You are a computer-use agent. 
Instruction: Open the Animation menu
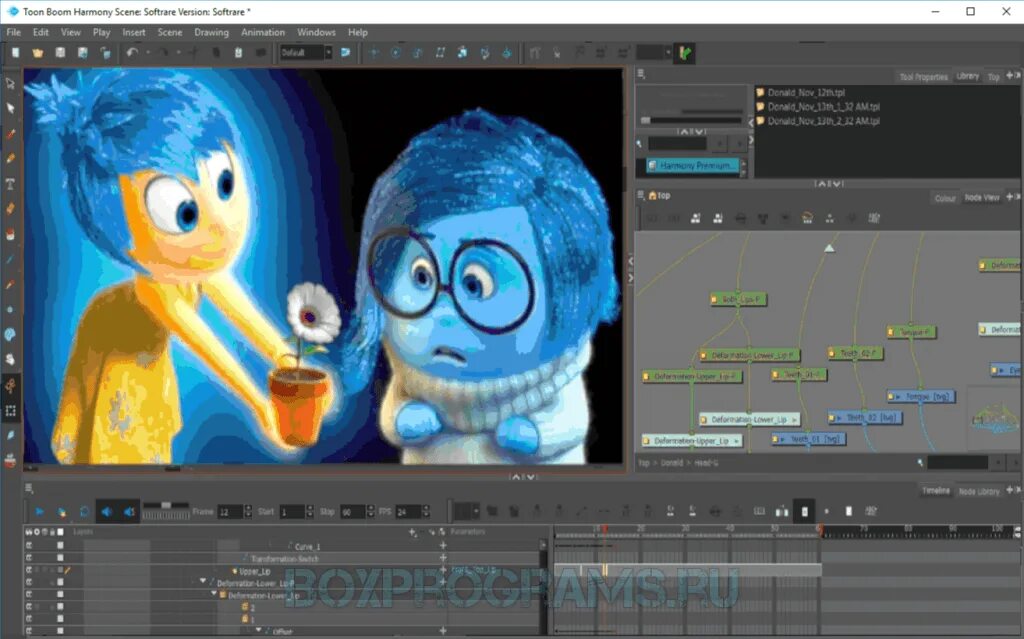(x=263, y=32)
